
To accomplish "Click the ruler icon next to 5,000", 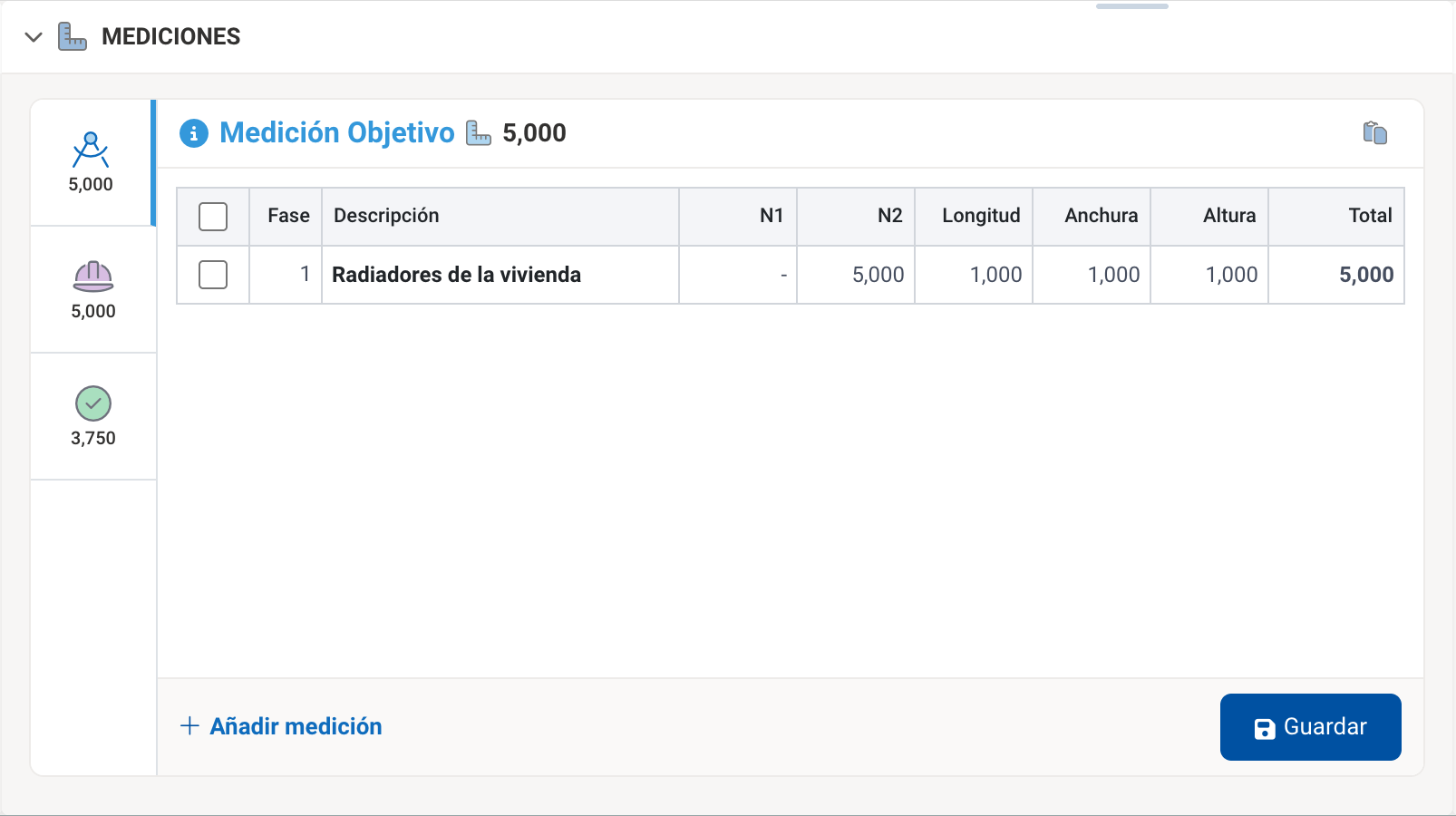I will click(x=479, y=133).
